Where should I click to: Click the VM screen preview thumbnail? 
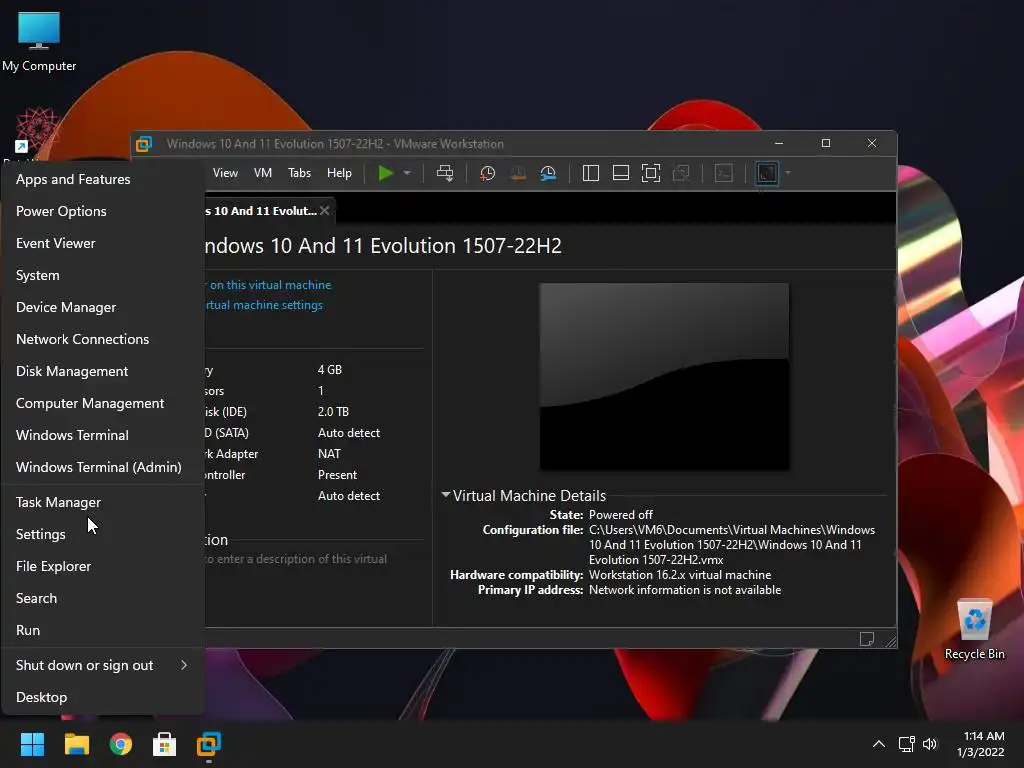click(x=664, y=376)
